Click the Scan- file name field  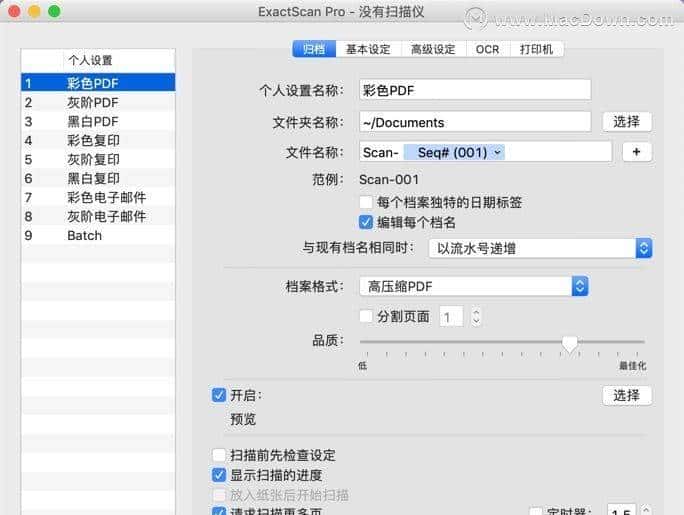click(x=486, y=152)
